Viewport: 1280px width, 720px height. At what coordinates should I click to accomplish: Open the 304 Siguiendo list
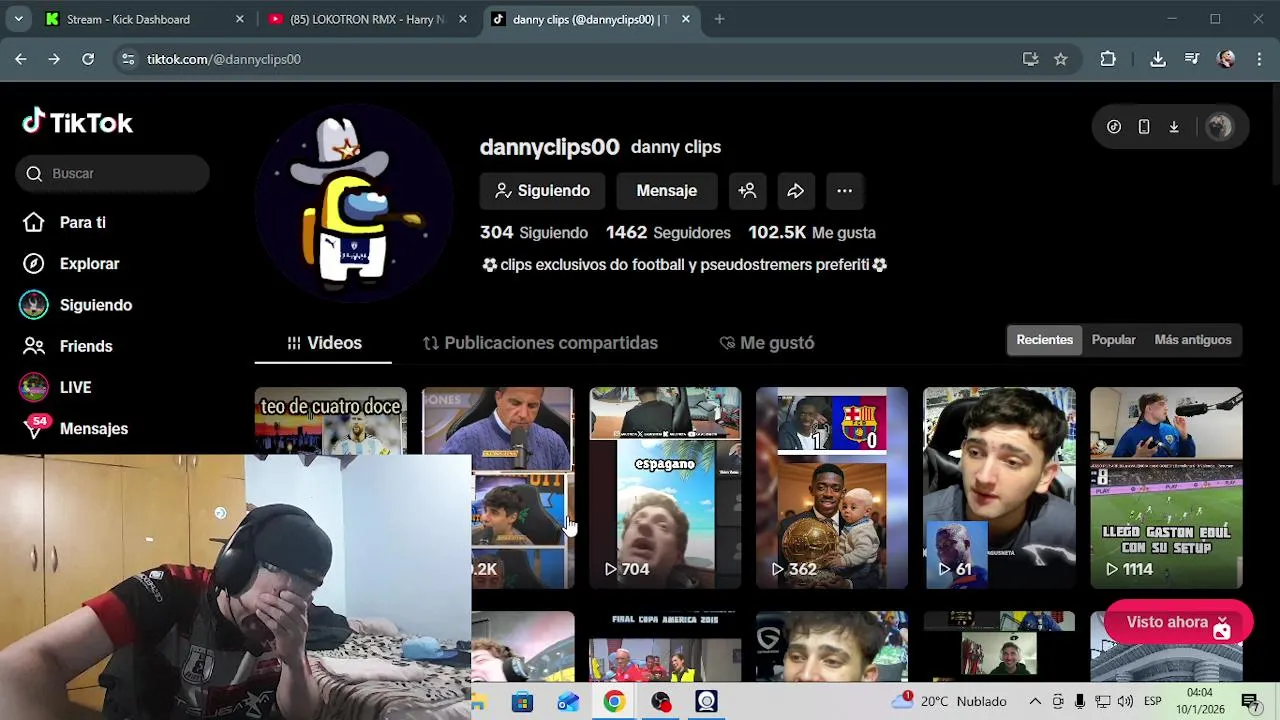pos(534,233)
